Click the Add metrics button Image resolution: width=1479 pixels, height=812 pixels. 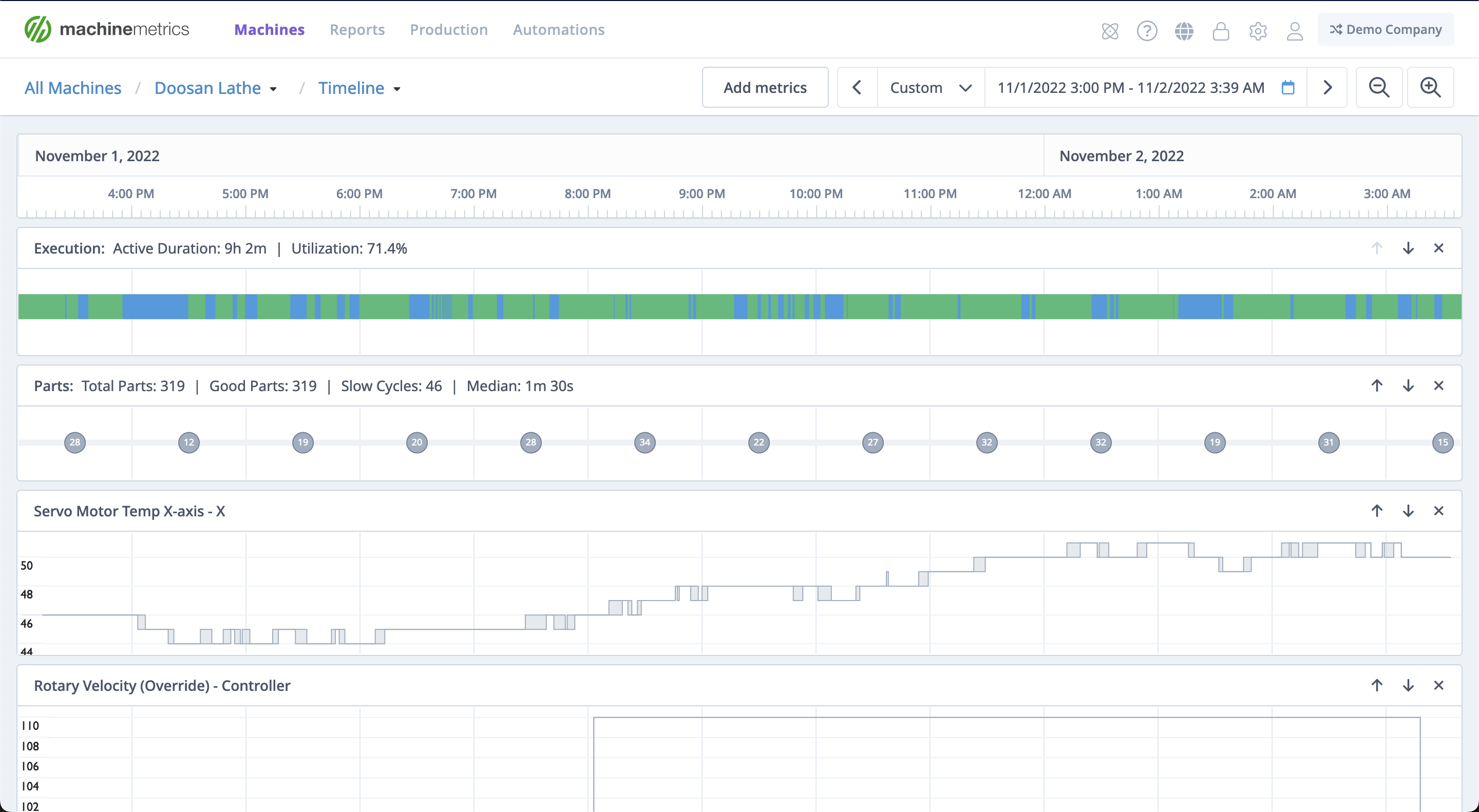(765, 87)
